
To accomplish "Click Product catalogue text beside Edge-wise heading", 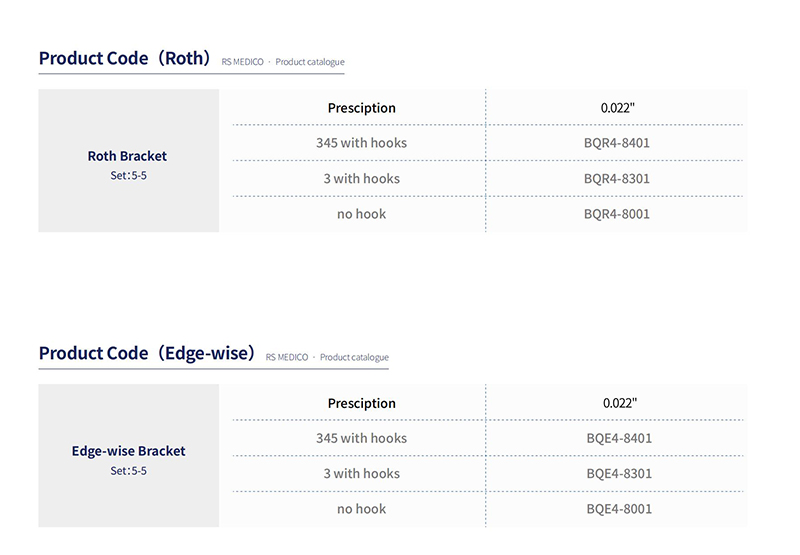I will click(354, 357).
